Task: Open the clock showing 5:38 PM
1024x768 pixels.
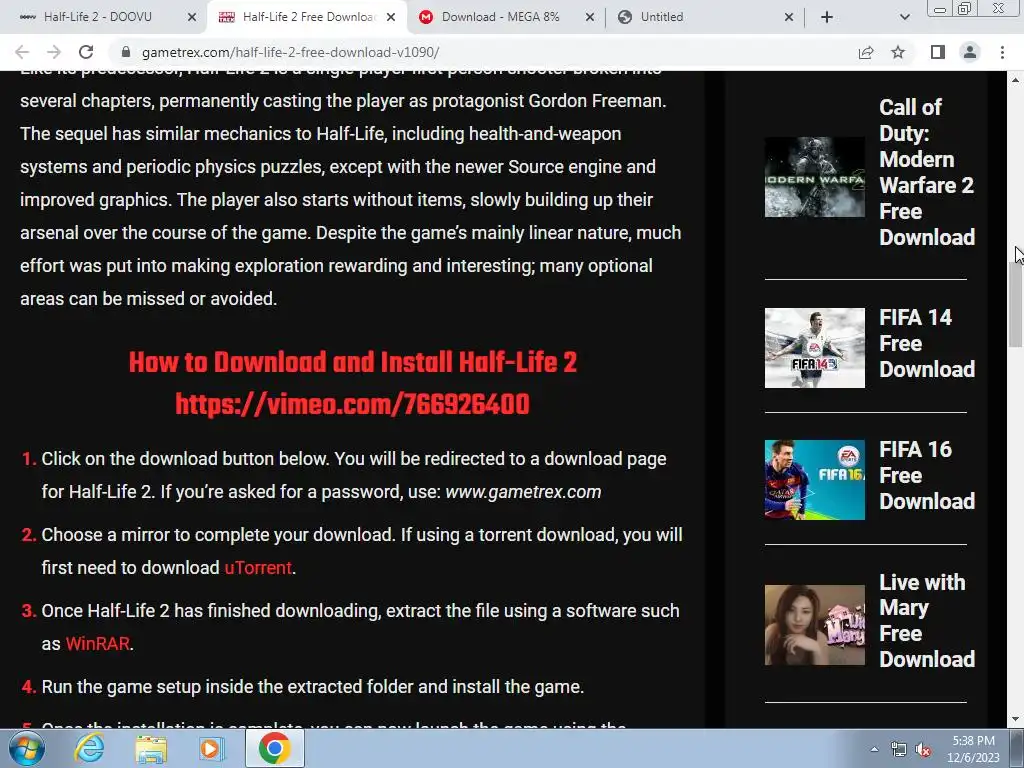Action: click(973, 749)
